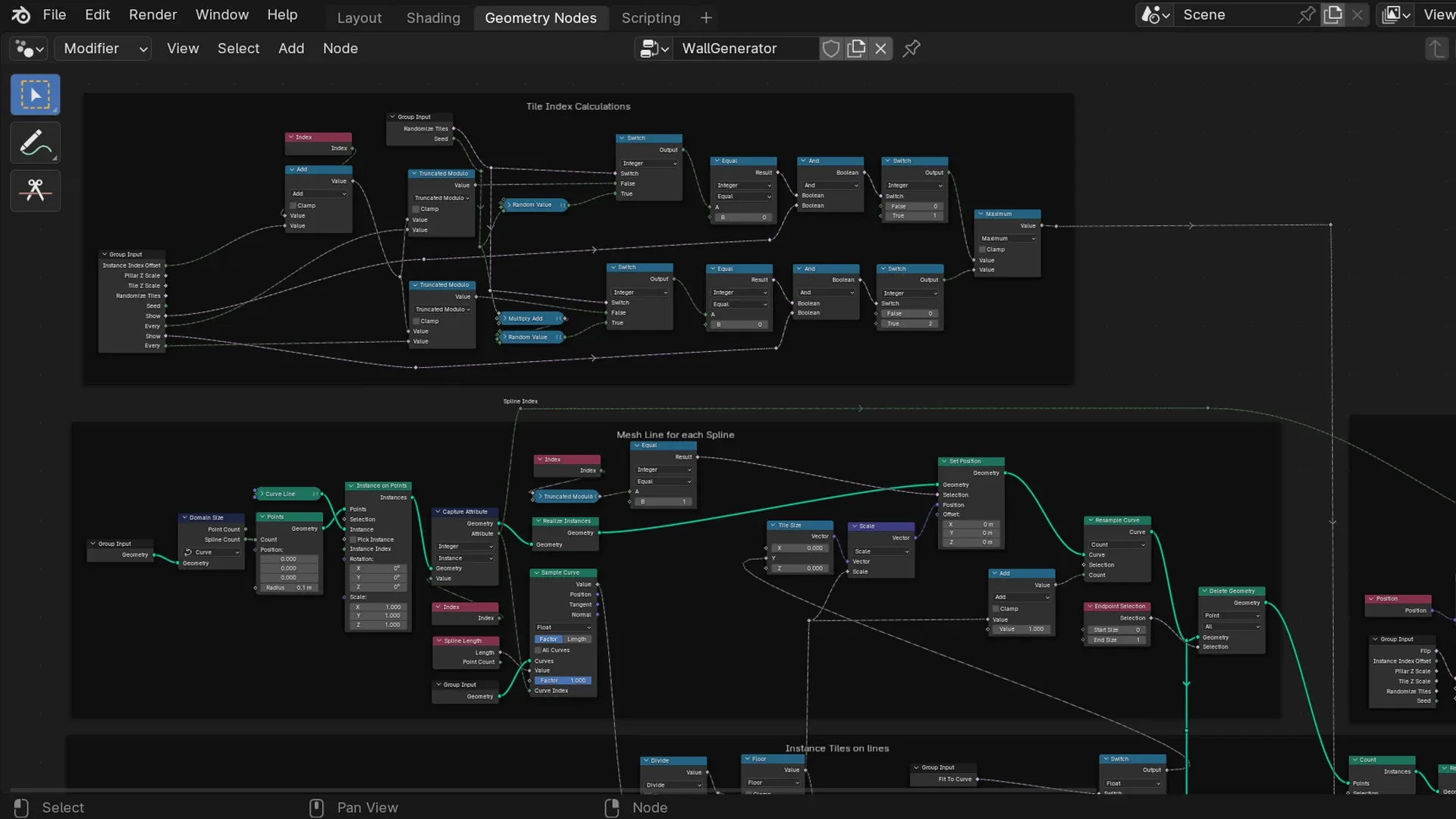1456x819 pixels.
Task: Expand the Instance on Points node
Action: 351,485
